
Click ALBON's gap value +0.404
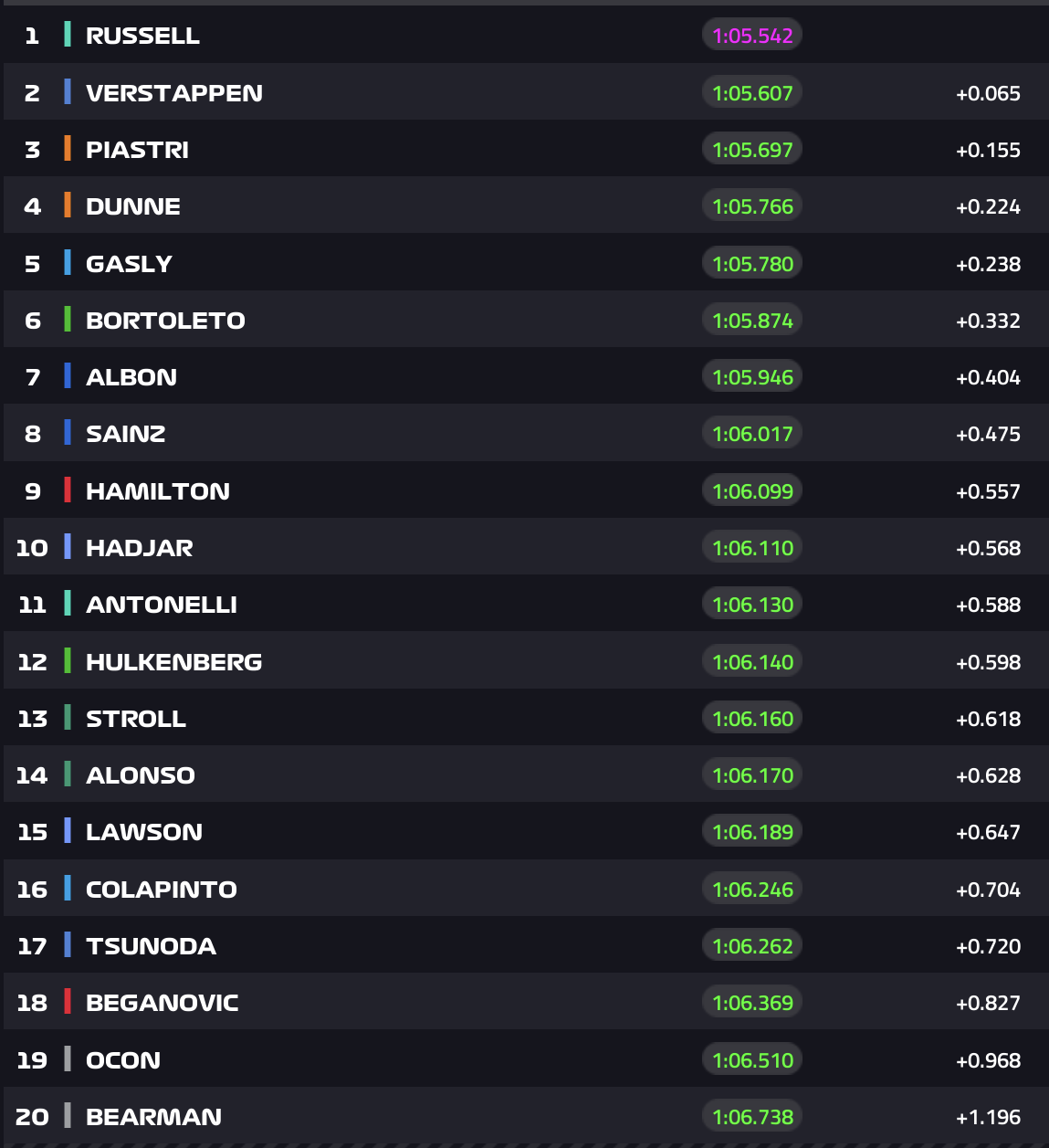[x=987, y=377]
